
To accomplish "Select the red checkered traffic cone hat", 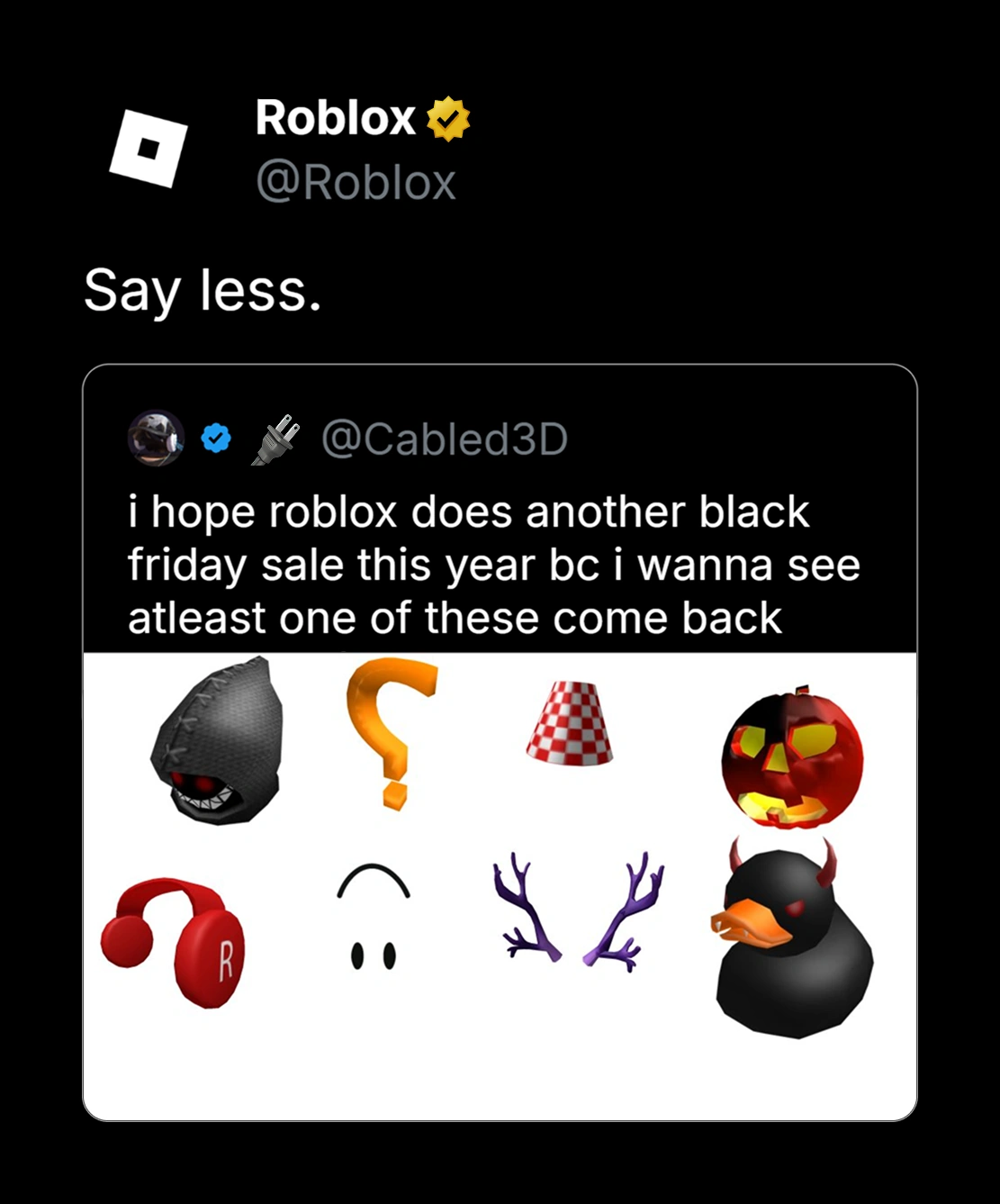I will pyautogui.click(x=570, y=723).
